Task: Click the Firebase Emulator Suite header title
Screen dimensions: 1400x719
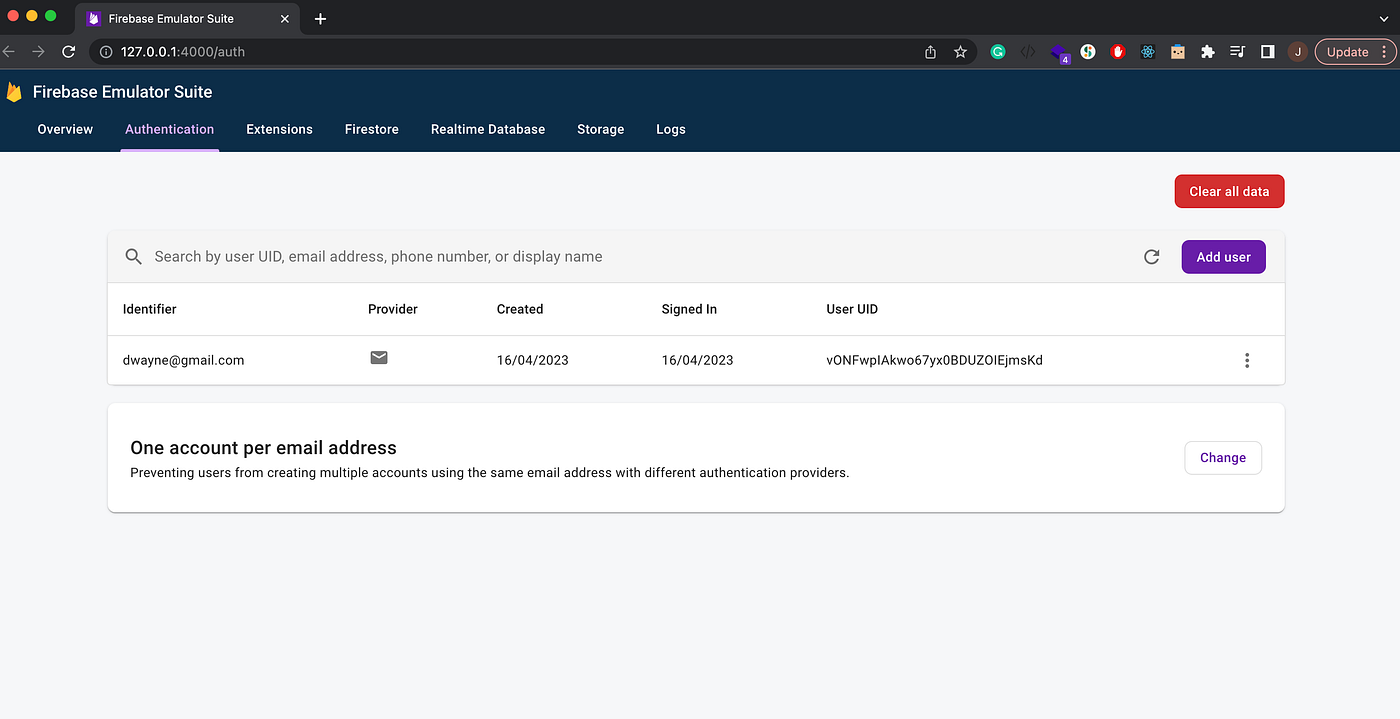Action: click(123, 92)
